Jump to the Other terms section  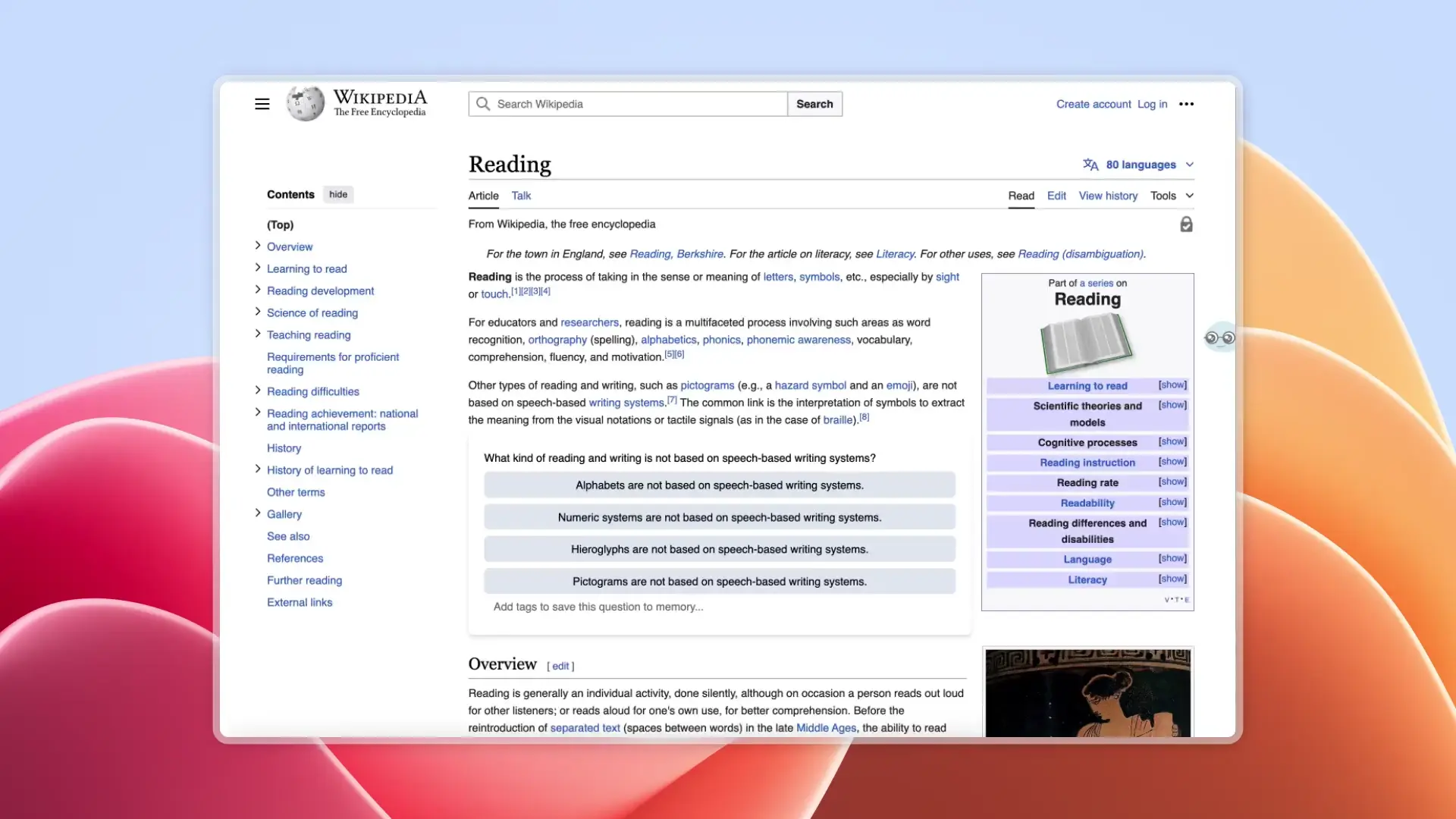tap(296, 492)
